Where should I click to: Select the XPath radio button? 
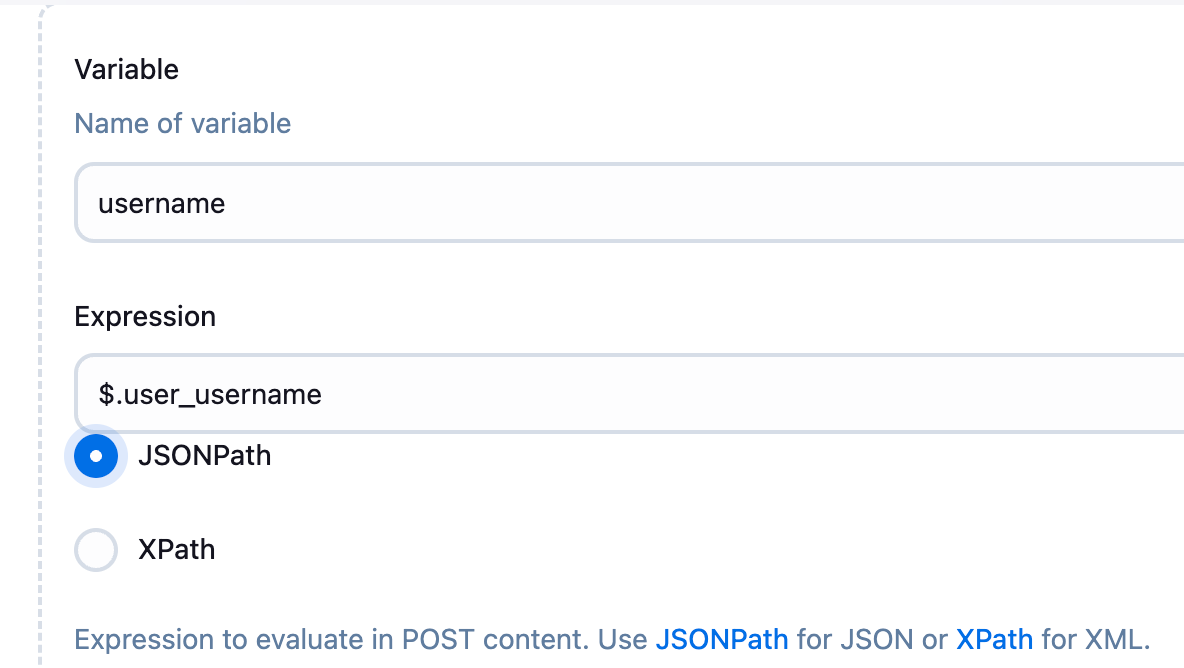tap(96, 550)
